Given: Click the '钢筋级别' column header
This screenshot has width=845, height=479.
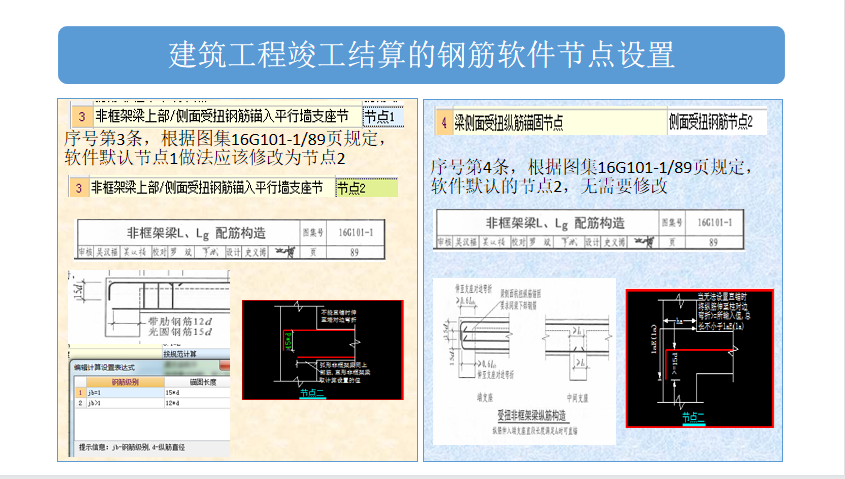Looking at the screenshot, I should point(125,382).
